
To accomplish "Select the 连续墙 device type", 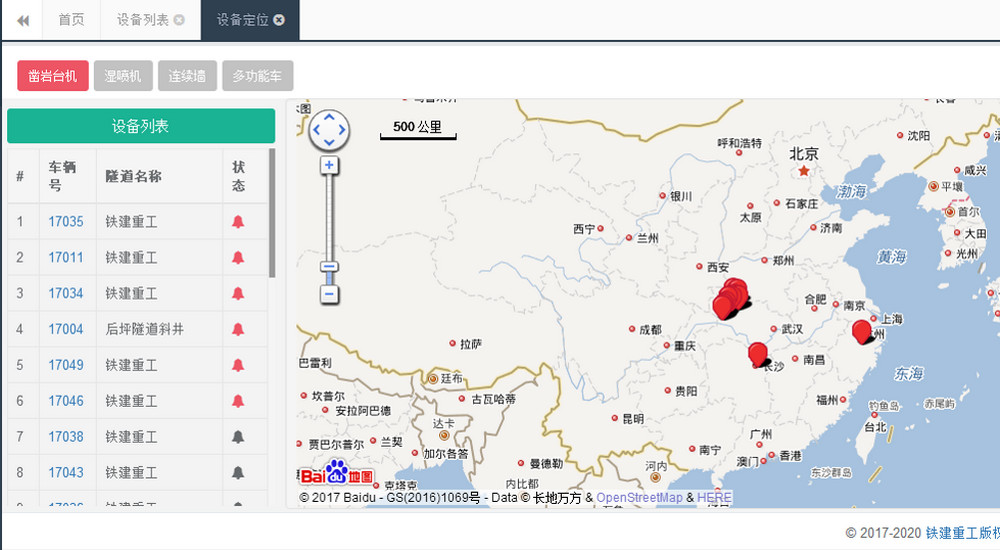I will [188, 76].
